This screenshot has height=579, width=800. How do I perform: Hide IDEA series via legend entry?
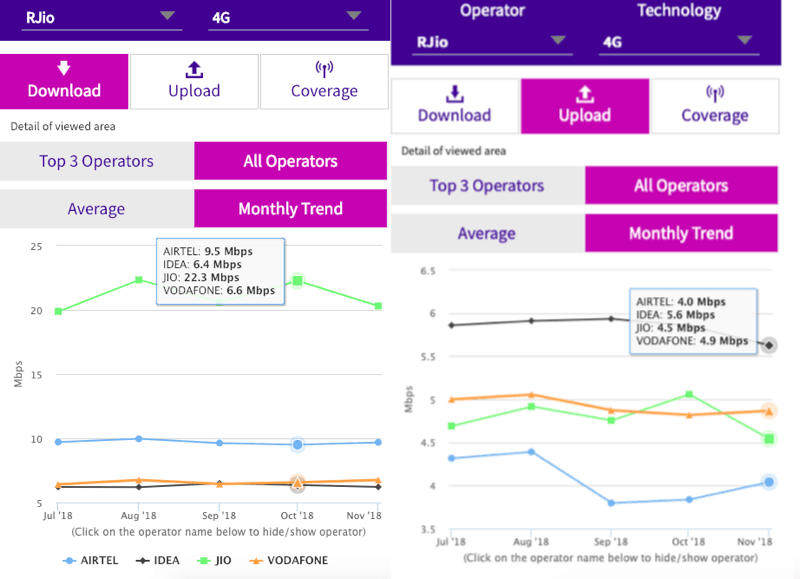pyautogui.click(x=158, y=560)
